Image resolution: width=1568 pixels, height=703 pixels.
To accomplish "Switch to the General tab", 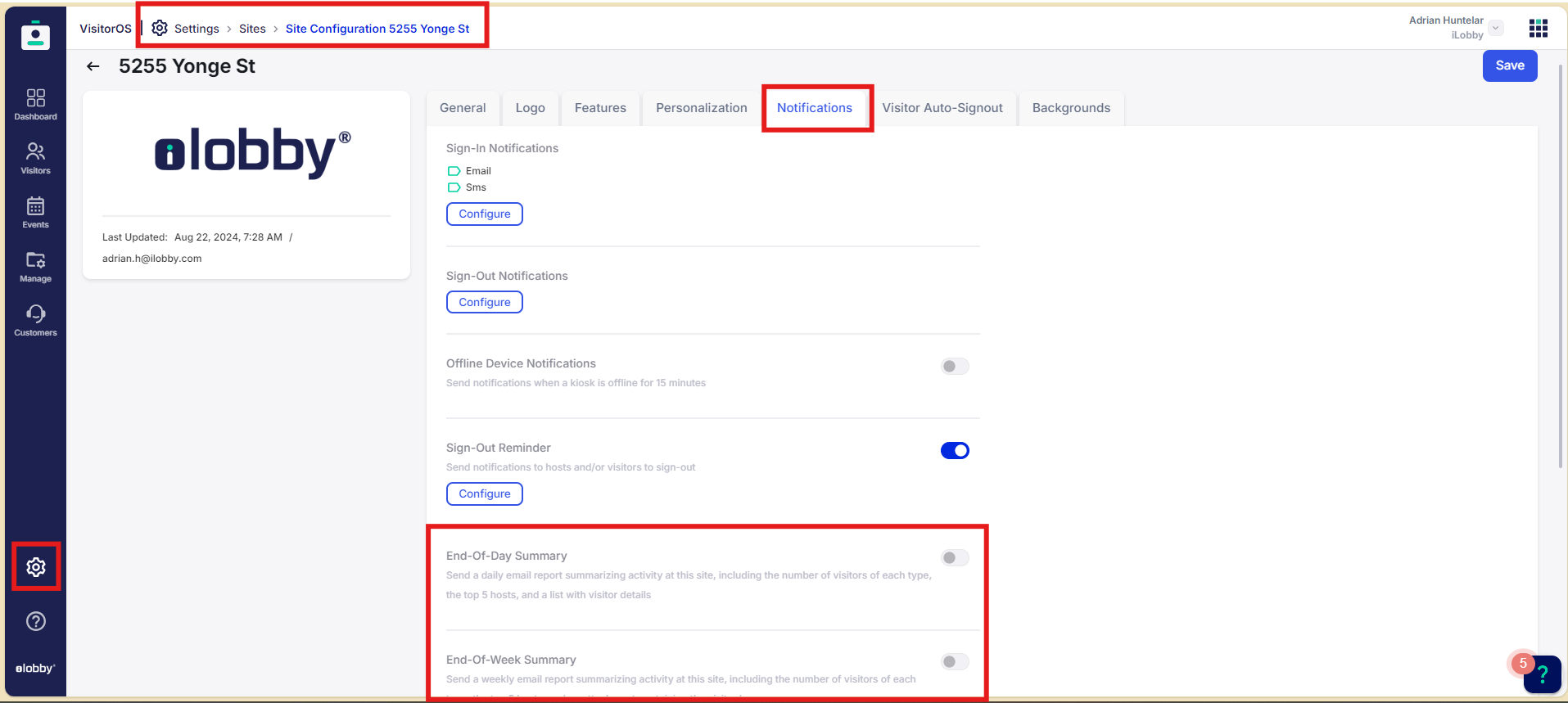I will click(x=463, y=108).
